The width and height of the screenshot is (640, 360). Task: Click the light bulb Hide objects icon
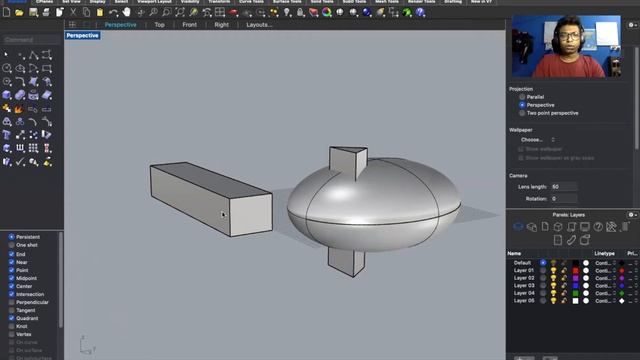pyautogui.click(x=287, y=13)
